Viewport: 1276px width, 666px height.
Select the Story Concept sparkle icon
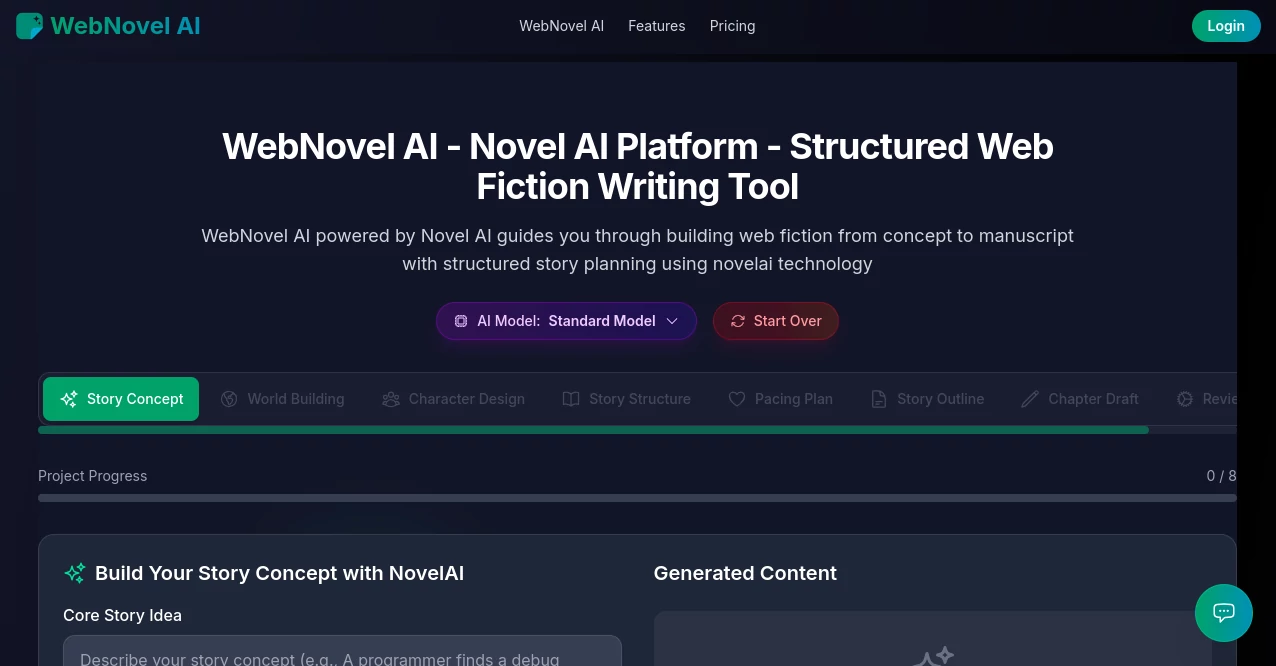69,398
